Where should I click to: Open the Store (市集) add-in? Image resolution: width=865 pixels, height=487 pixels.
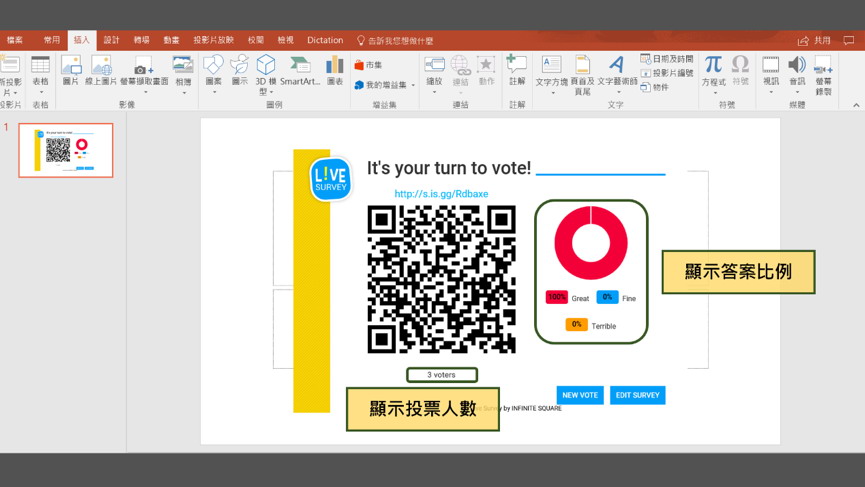[x=369, y=65]
